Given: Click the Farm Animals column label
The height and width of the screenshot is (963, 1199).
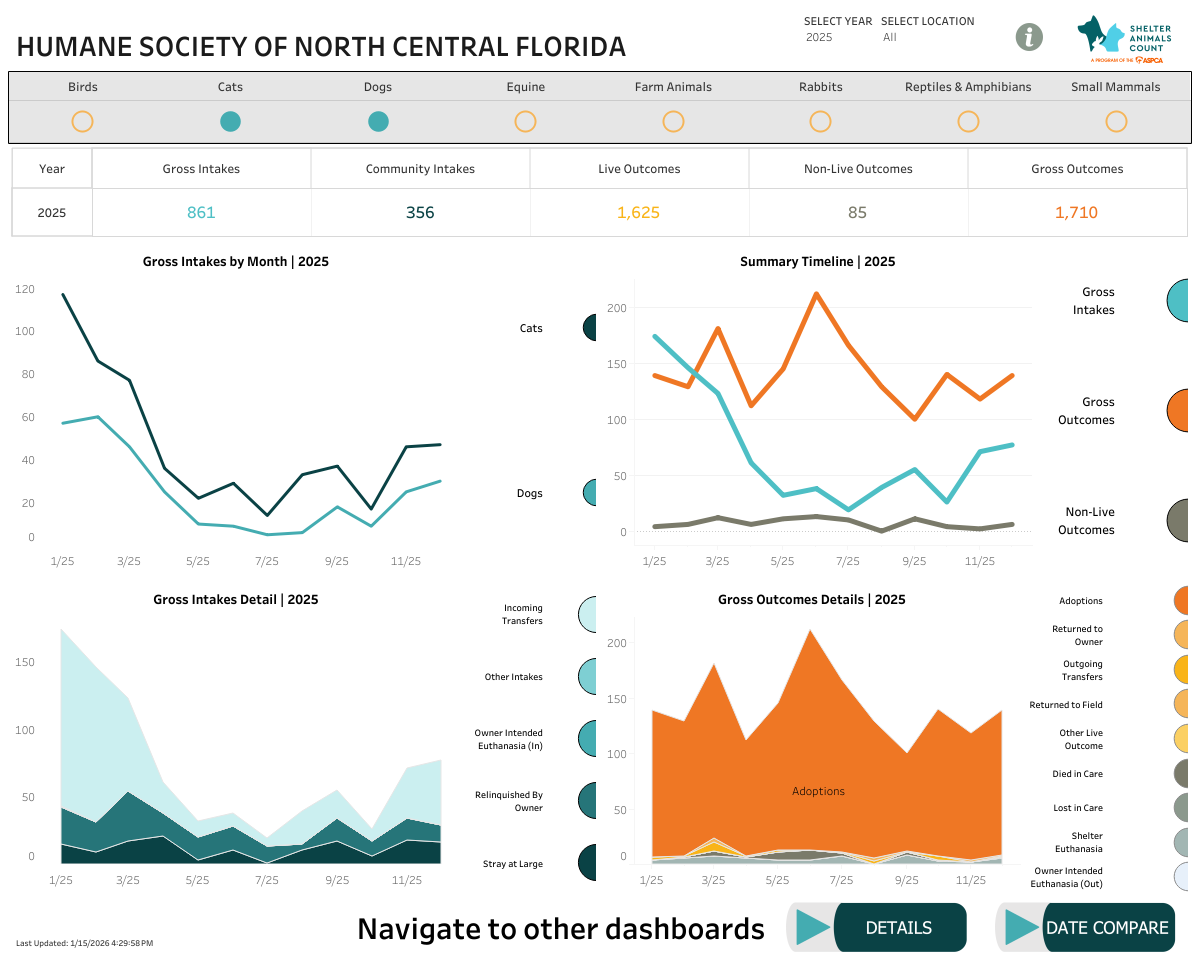Looking at the screenshot, I should (x=673, y=86).
